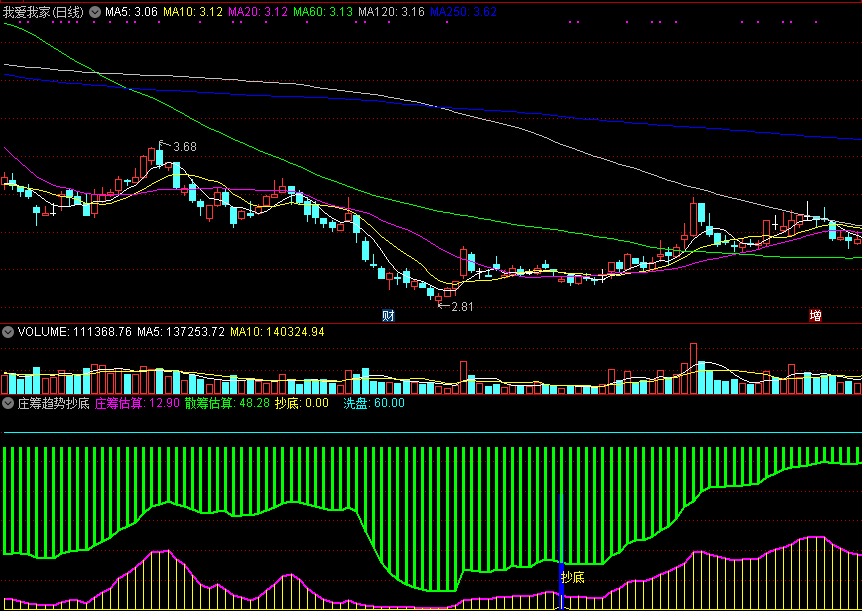Click the volume MA10: 140324.94 label
The image size is (862, 611).
click(277, 332)
